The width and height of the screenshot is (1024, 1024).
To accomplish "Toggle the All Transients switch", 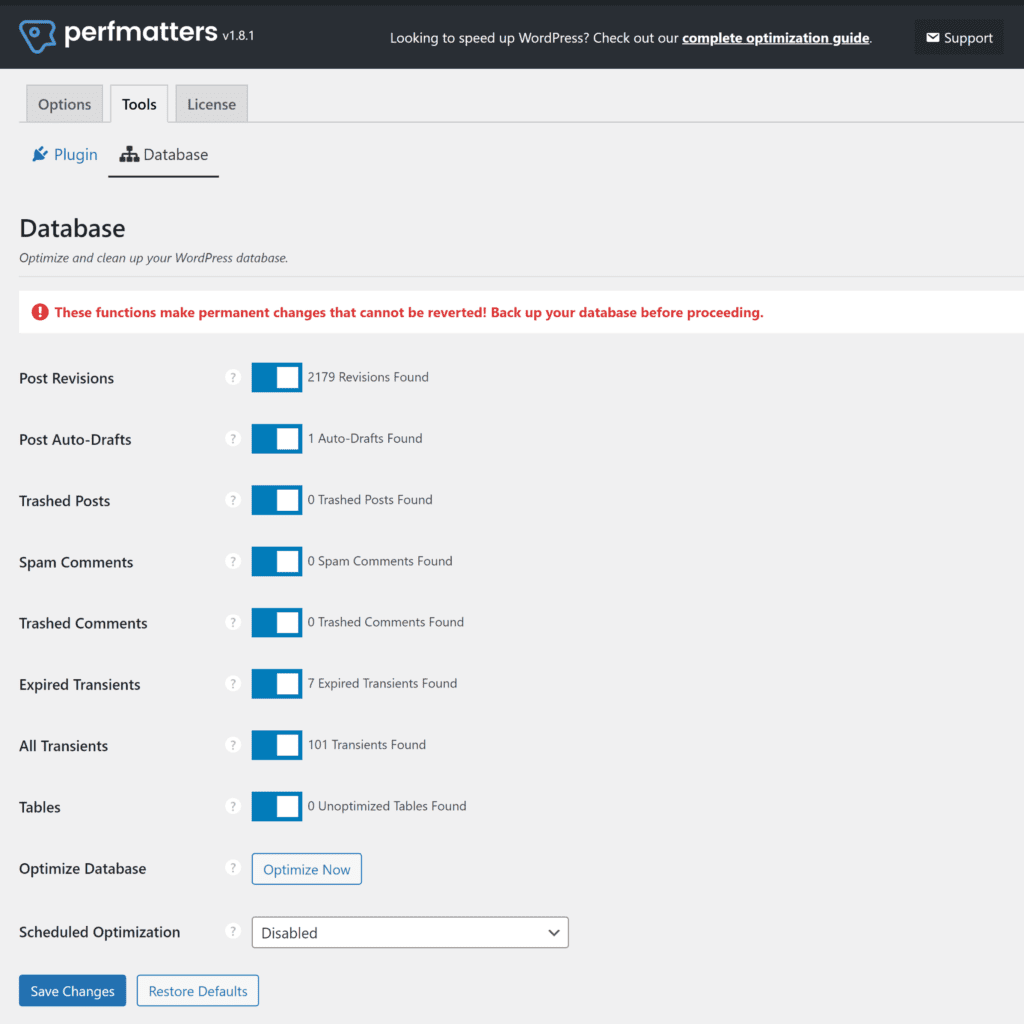I will pyautogui.click(x=277, y=745).
